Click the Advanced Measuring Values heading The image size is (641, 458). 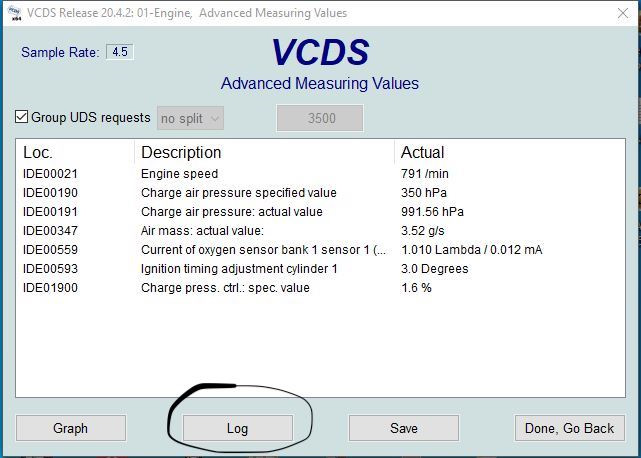320,83
